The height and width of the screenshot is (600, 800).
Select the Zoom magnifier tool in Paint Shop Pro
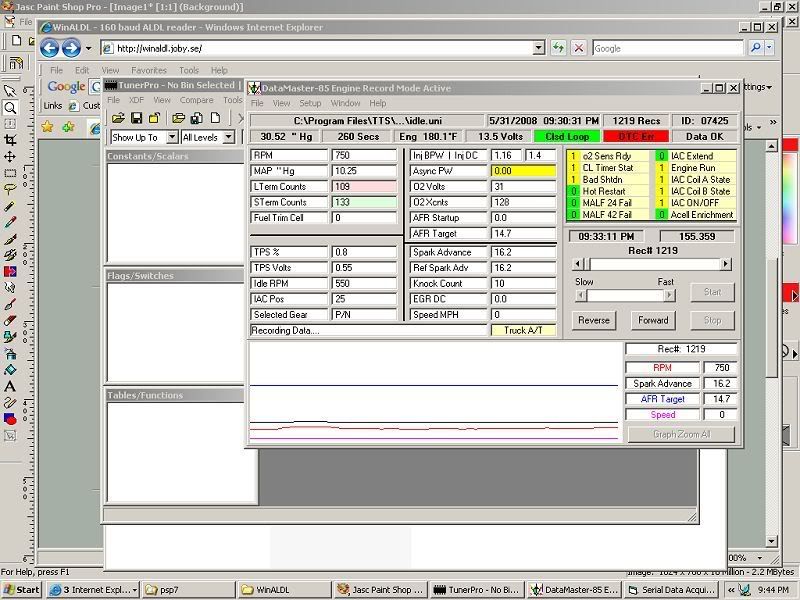coord(10,108)
